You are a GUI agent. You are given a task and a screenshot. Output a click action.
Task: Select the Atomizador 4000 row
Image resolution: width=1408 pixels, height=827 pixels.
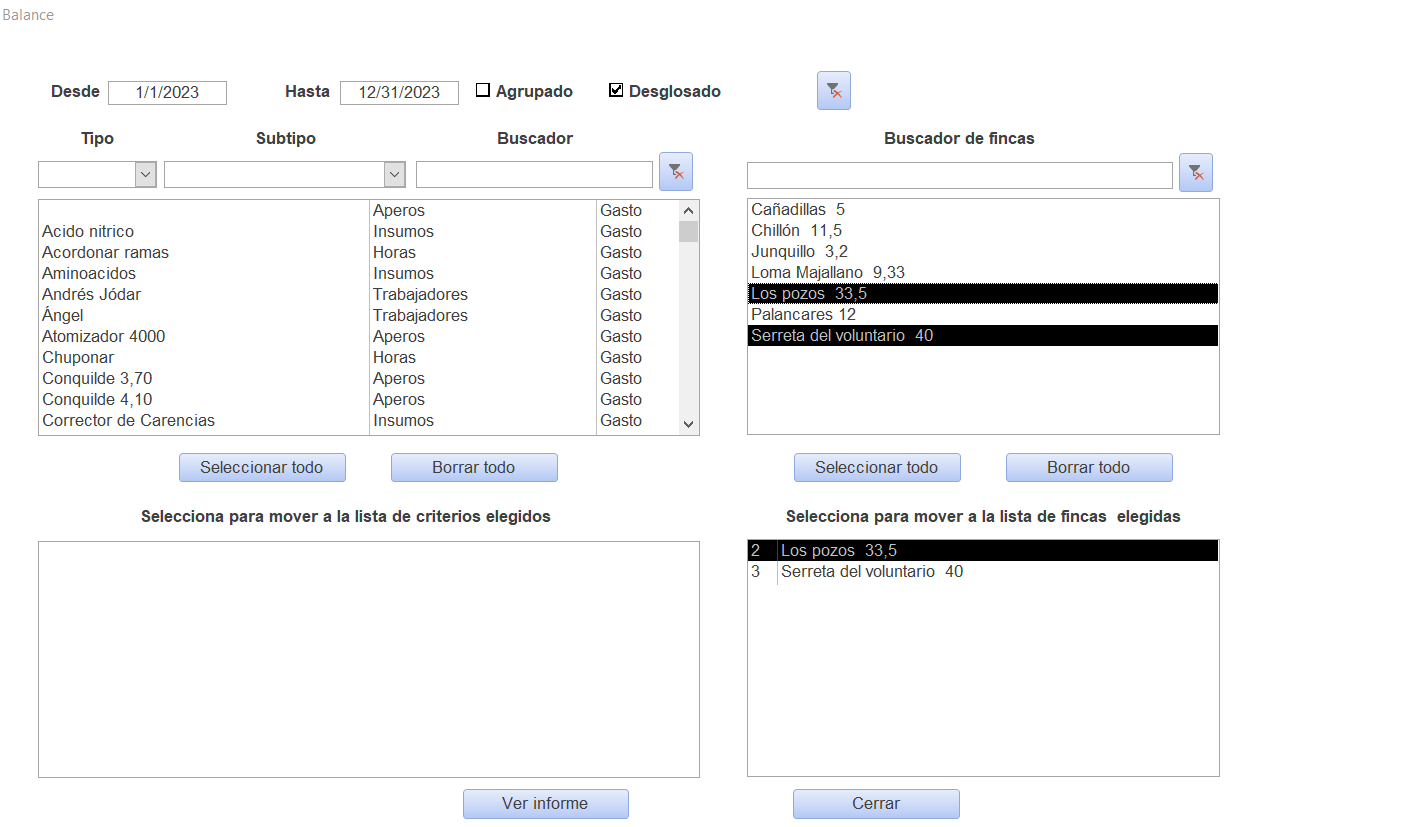pos(358,337)
